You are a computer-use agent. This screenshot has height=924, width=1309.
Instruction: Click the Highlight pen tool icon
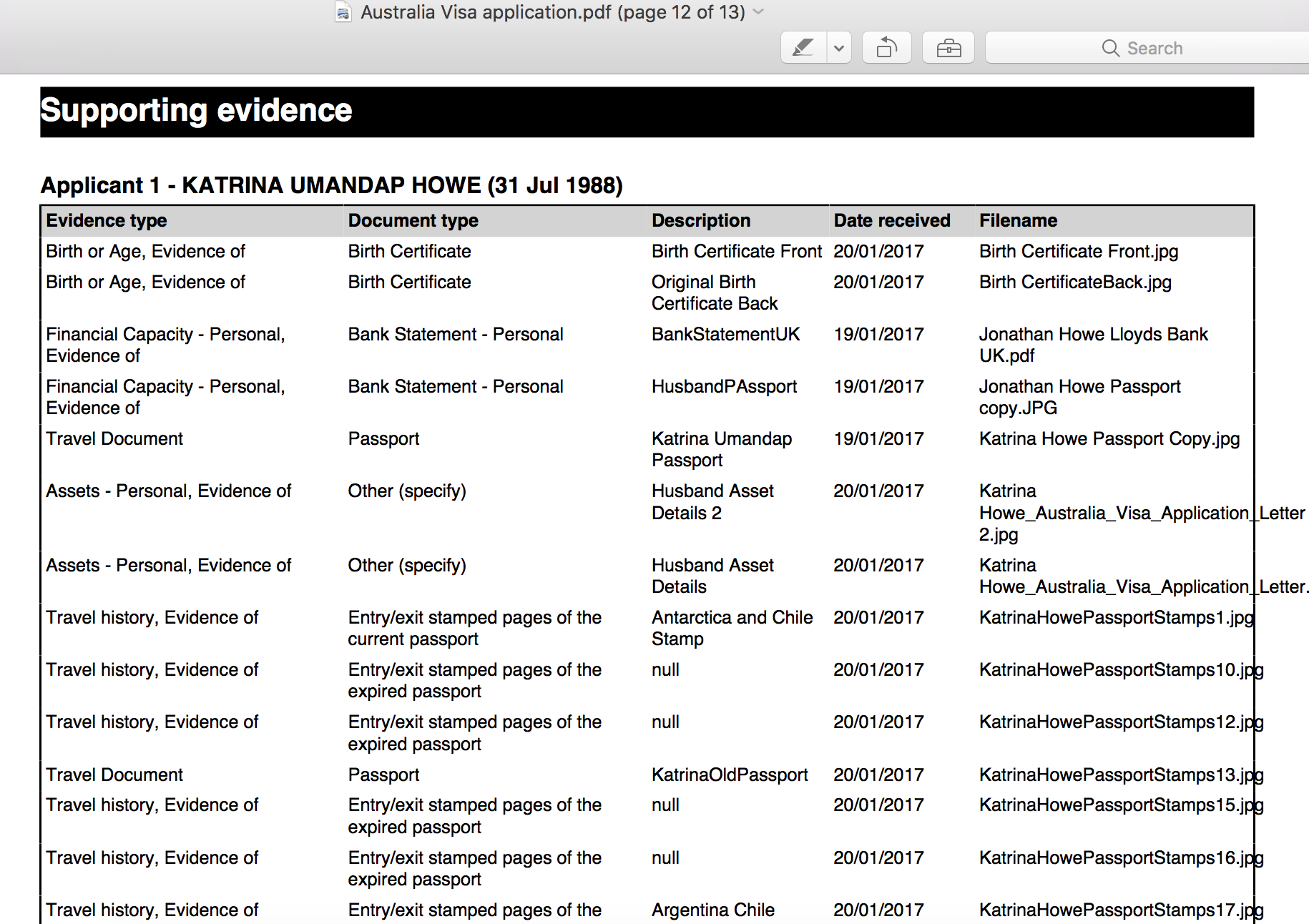[803, 48]
